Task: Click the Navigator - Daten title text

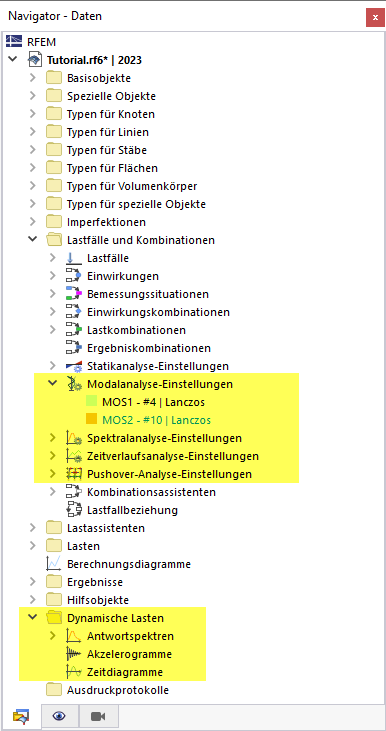Action: [55, 16]
